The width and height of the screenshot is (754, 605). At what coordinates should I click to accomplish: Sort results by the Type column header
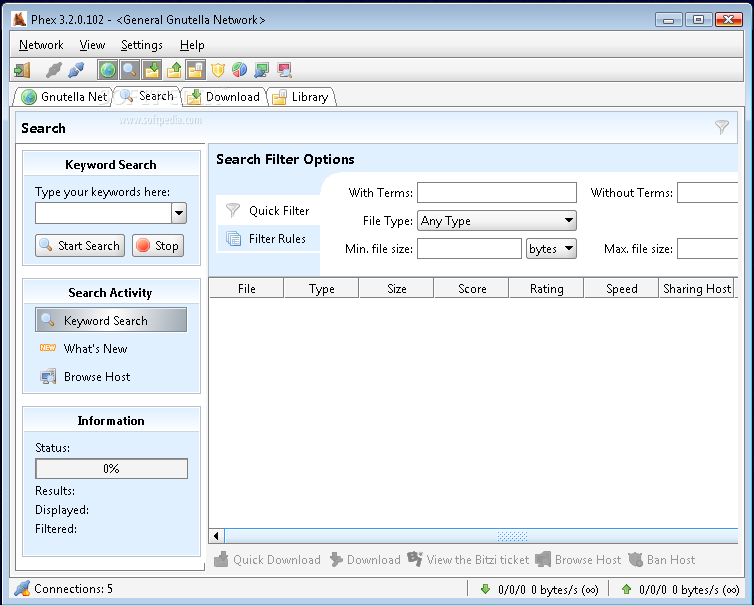pyautogui.click(x=322, y=289)
